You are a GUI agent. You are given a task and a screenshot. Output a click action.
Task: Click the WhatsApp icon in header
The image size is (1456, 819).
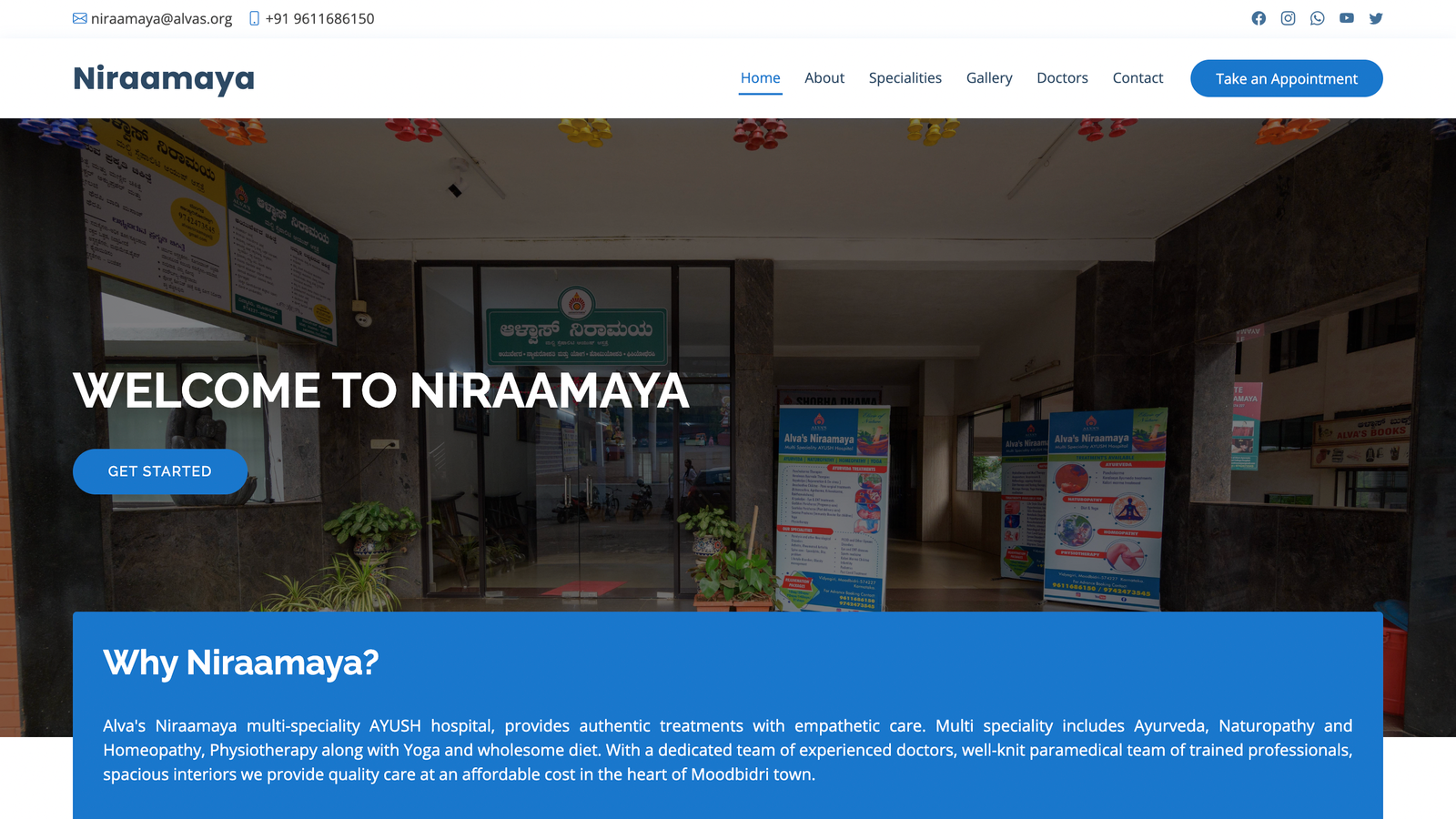point(1317,18)
